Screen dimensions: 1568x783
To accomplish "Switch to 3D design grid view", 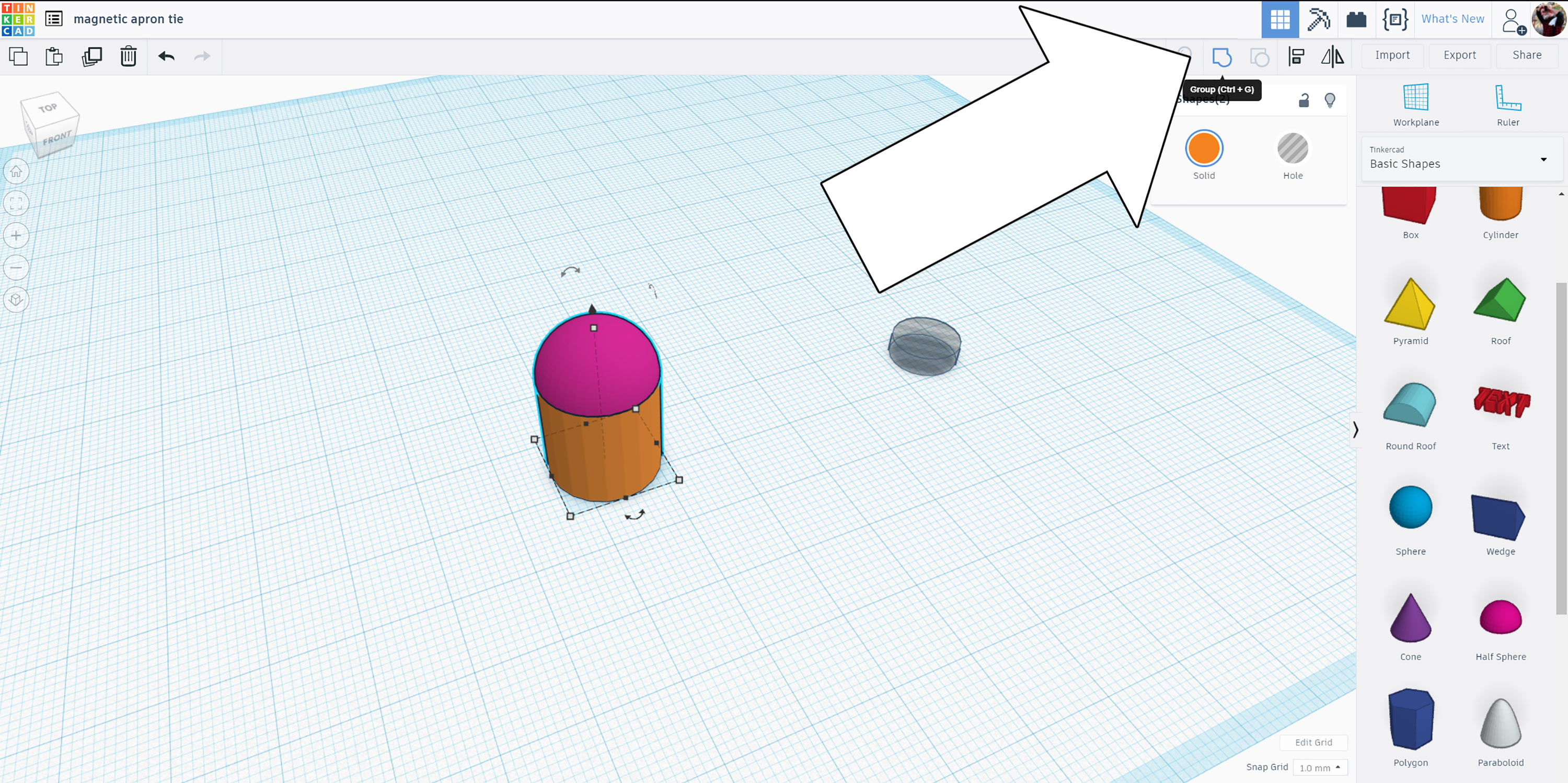I will pos(1280,19).
